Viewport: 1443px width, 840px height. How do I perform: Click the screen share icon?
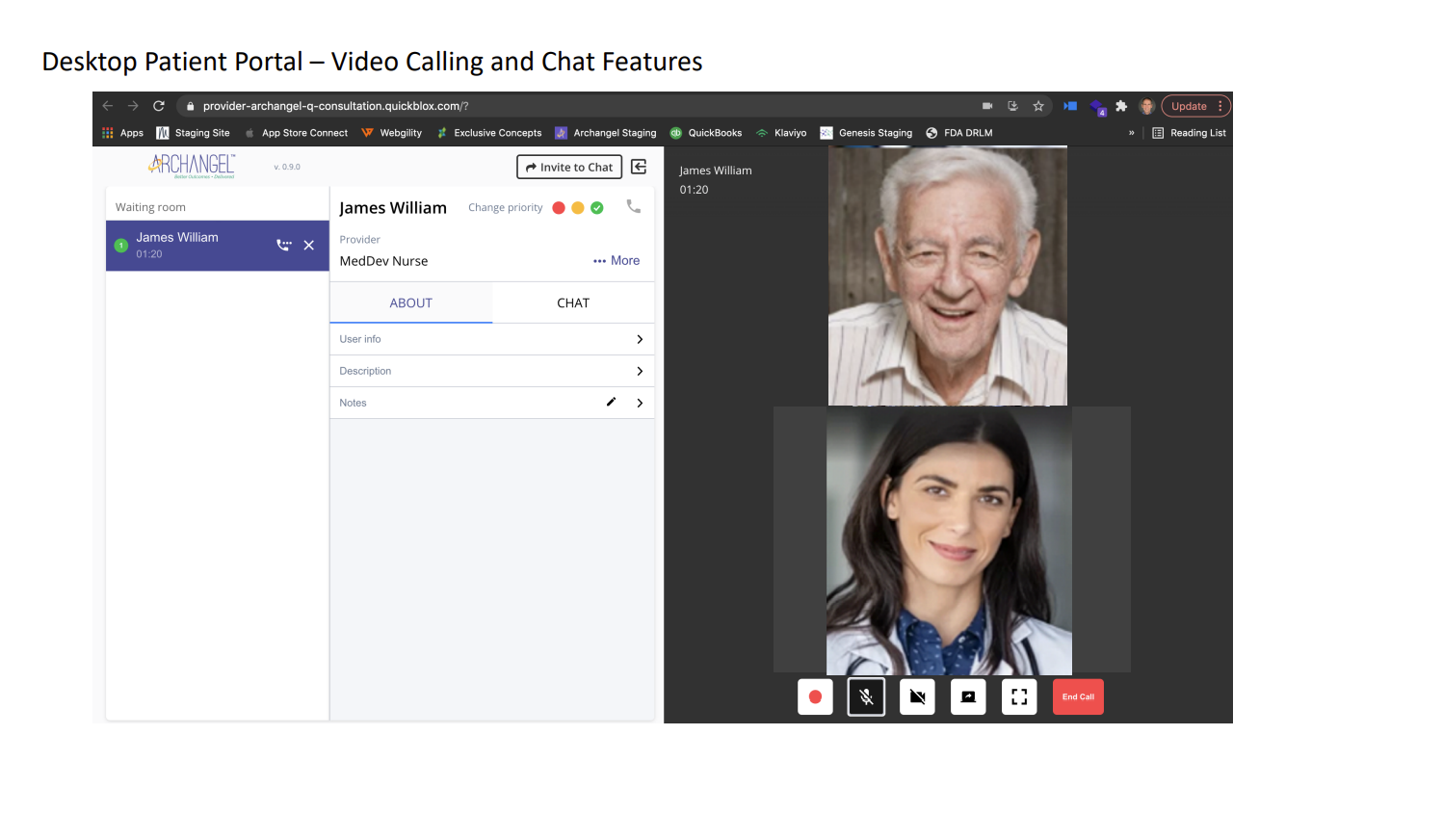click(968, 696)
